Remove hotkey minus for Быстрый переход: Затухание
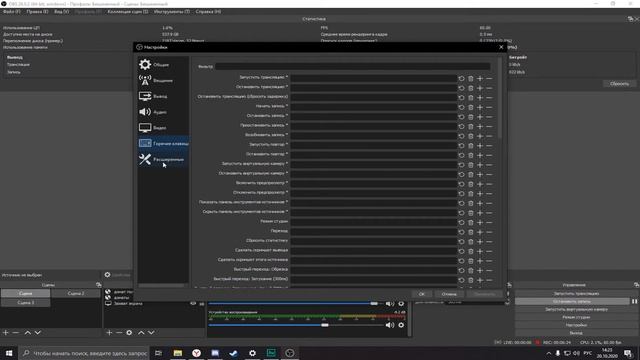The height and width of the screenshot is (360, 640). coord(489,280)
